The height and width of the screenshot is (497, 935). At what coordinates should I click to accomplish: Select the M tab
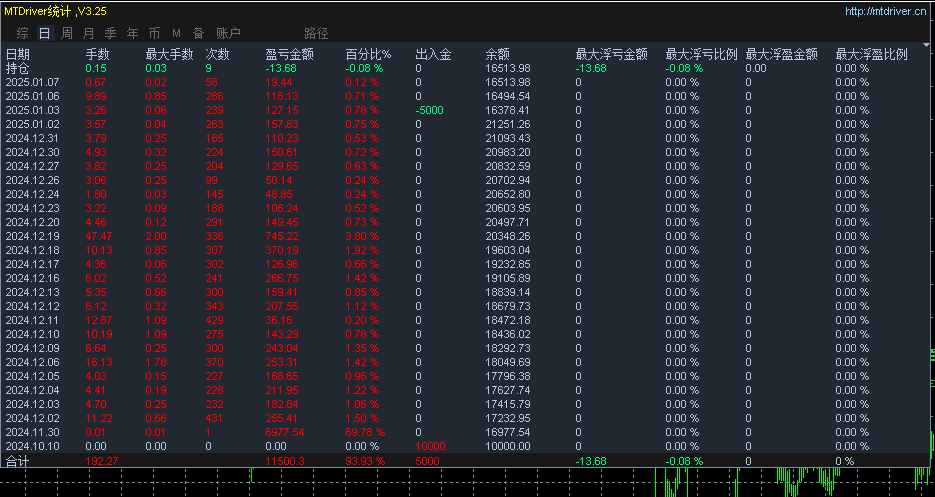[176, 33]
